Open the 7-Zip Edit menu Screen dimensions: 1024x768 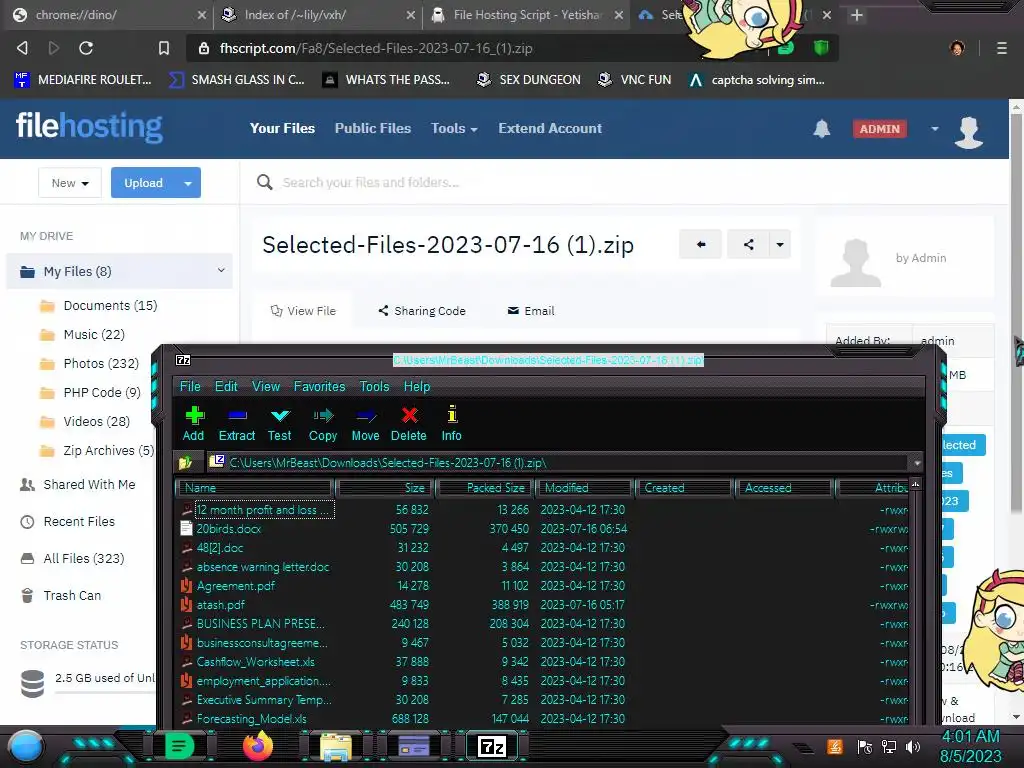[226, 387]
